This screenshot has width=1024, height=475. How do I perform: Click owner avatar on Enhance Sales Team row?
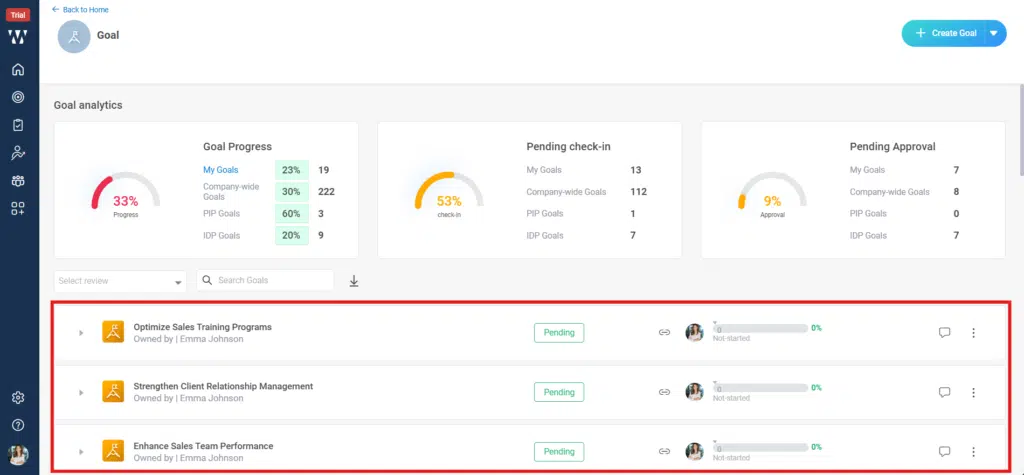pos(694,451)
